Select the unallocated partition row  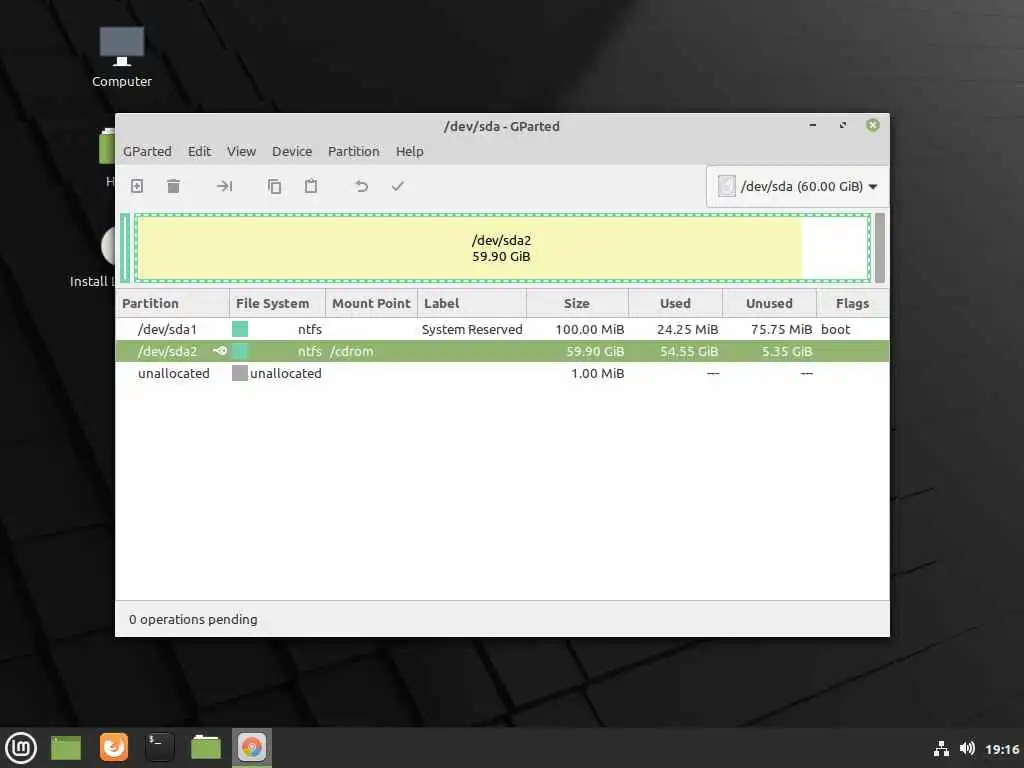click(502, 373)
